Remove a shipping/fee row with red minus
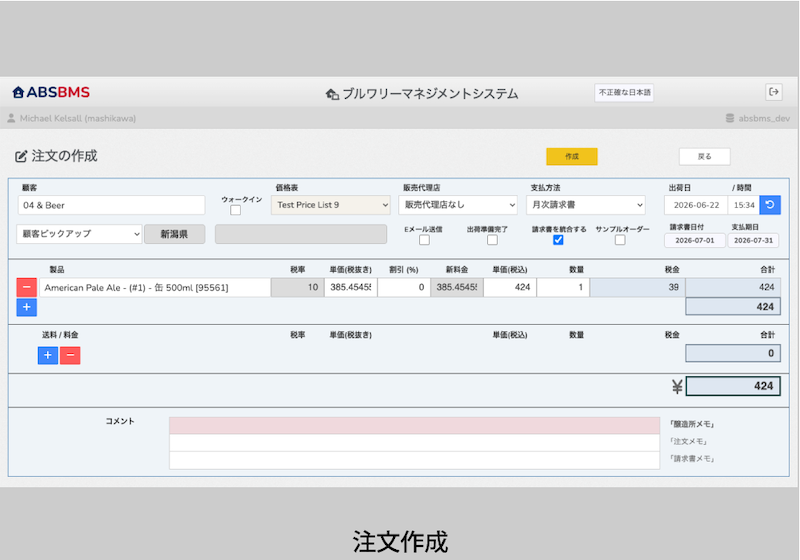The height and width of the screenshot is (560, 800). (x=70, y=355)
